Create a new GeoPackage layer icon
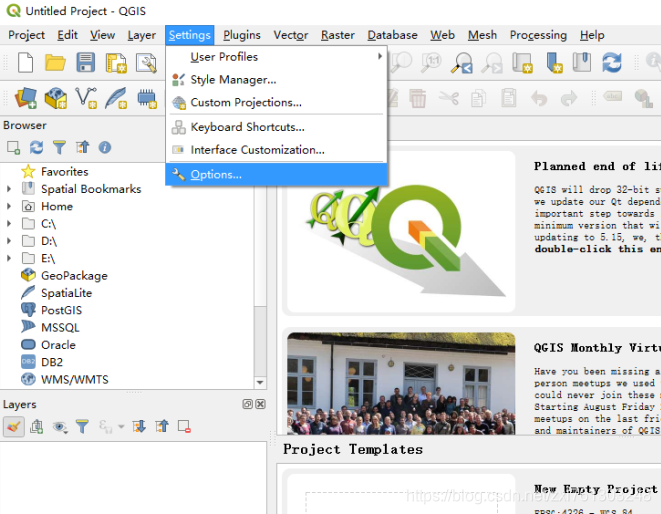 (56, 98)
